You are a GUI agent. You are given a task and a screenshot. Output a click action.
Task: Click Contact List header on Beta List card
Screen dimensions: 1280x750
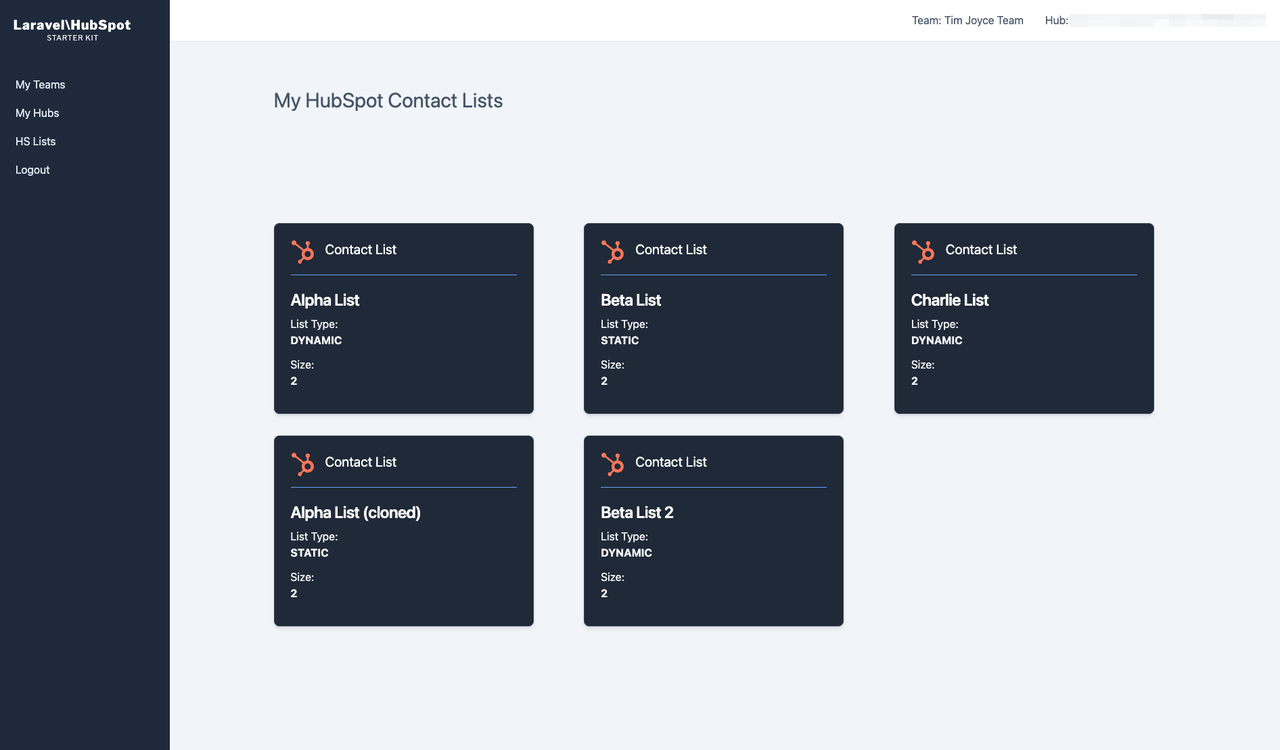[x=671, y=250]
